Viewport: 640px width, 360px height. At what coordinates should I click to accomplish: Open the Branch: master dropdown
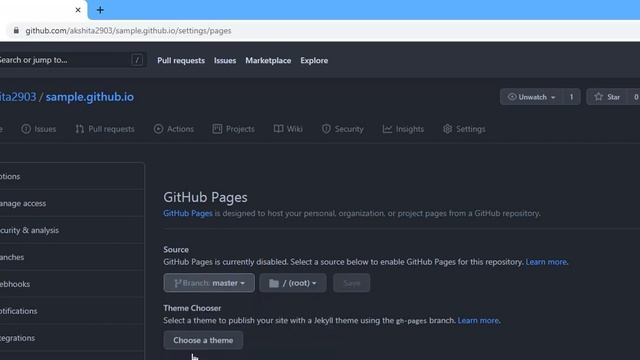tap(209, 283)
